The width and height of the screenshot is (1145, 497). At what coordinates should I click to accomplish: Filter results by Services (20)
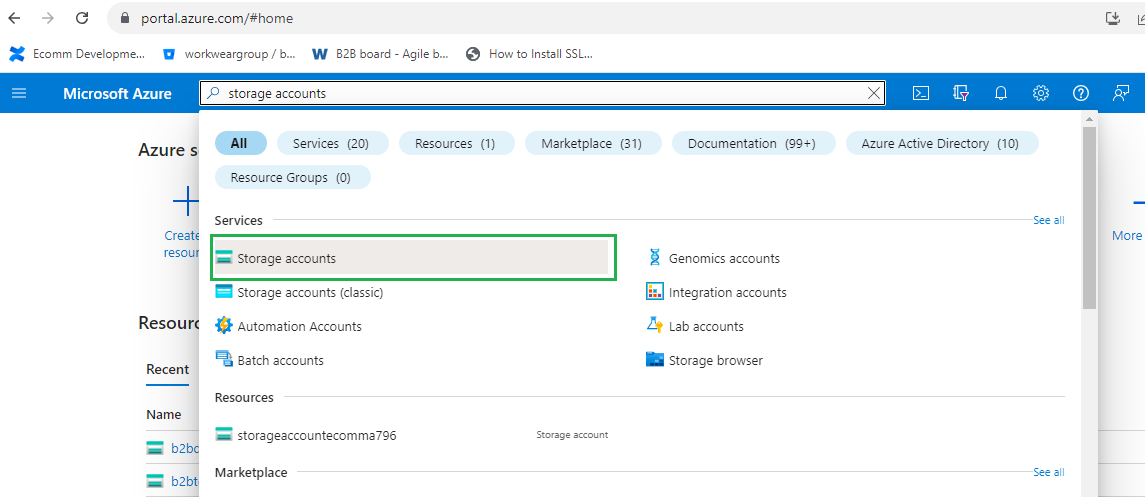[331, 144]
